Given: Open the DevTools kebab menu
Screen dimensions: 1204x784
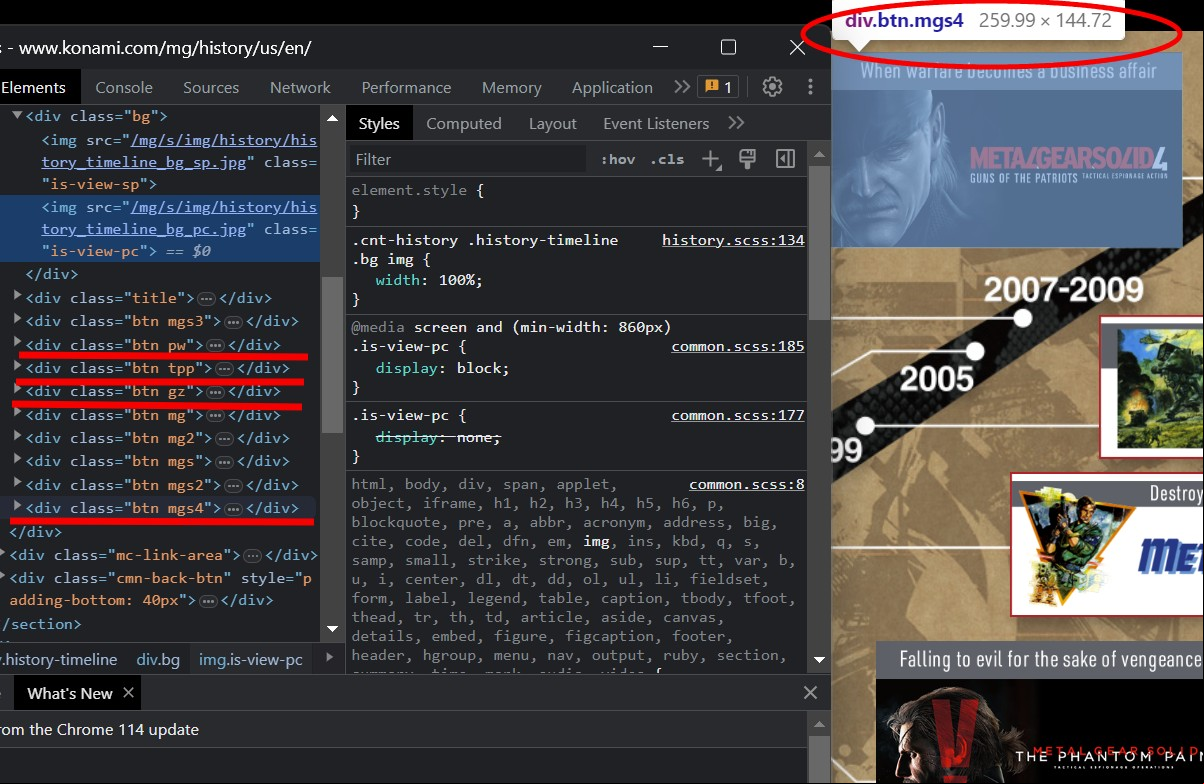Looking at the screenshot, I should click(x=810, y=87).
